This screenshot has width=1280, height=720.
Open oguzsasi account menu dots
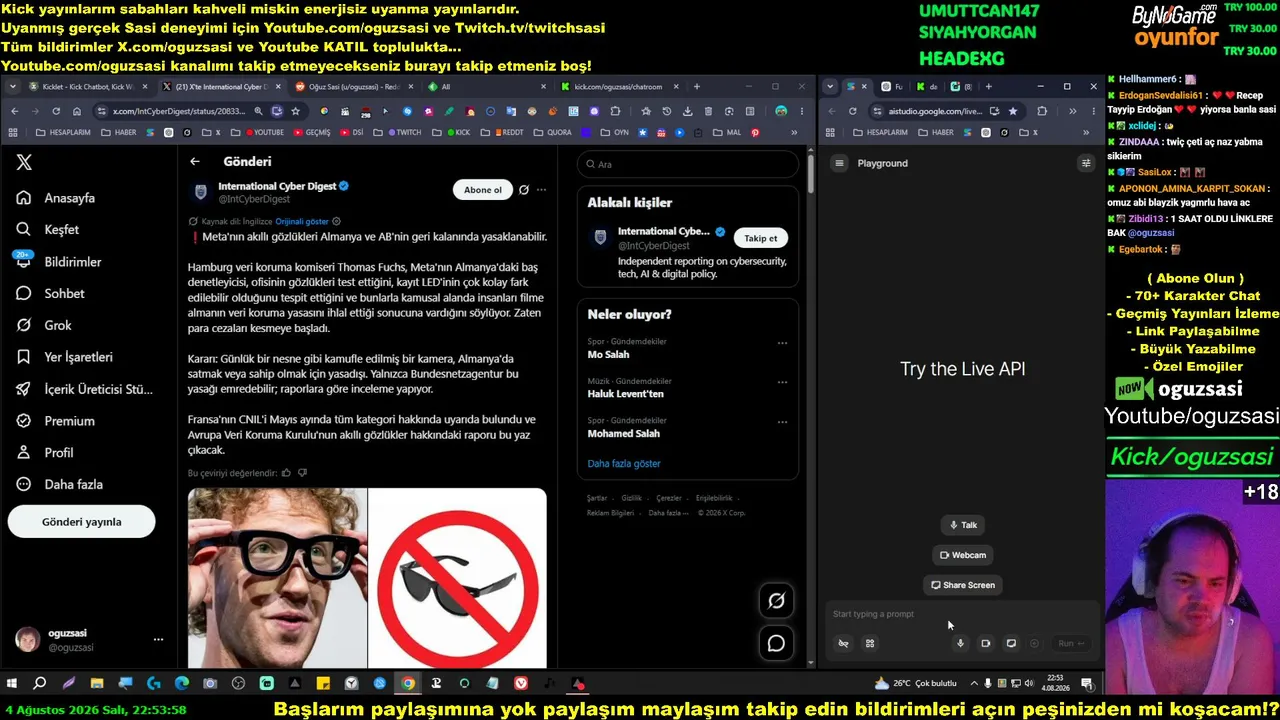click(158, 639)
